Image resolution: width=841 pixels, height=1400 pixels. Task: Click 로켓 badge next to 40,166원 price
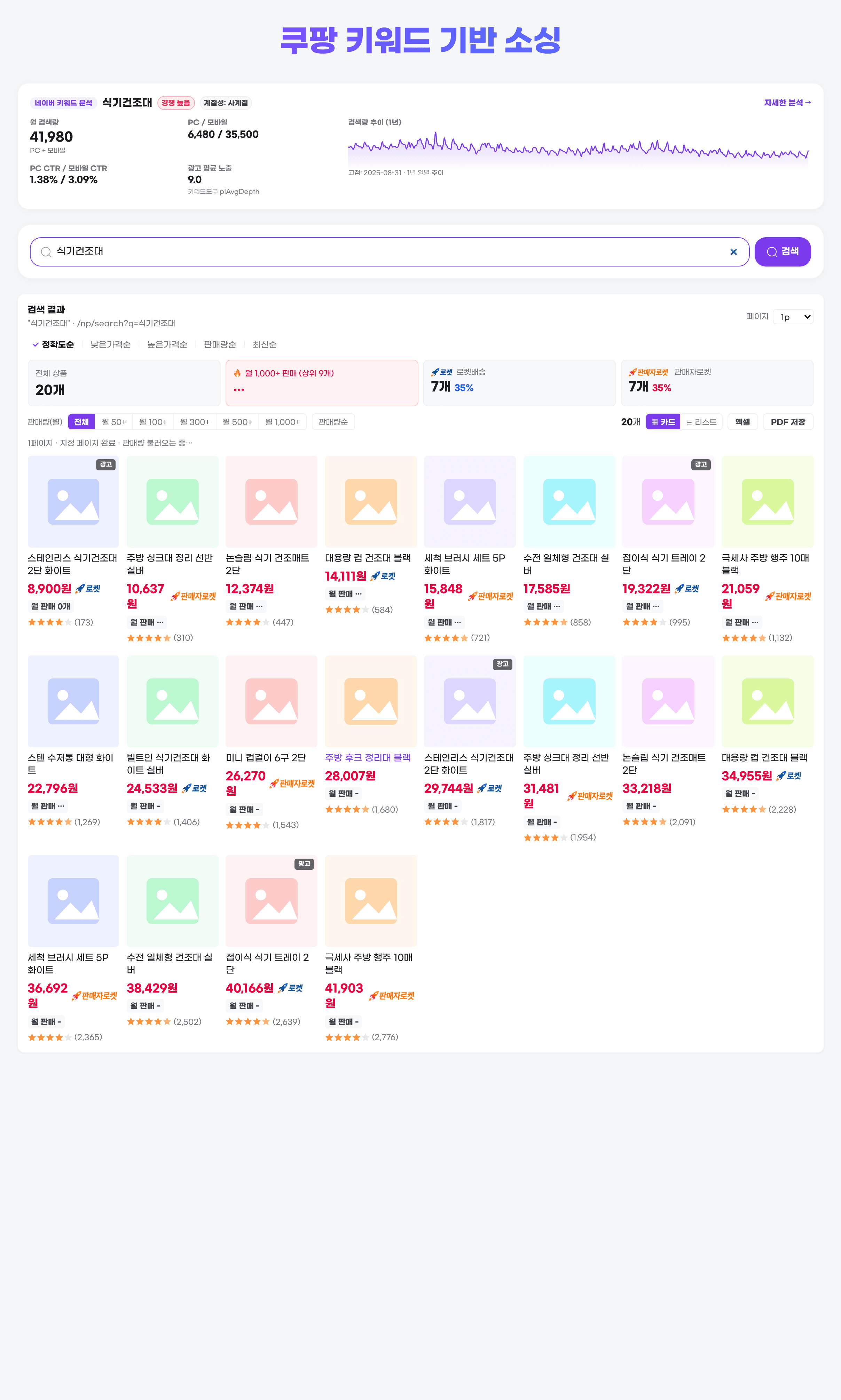tap(290, 988)
